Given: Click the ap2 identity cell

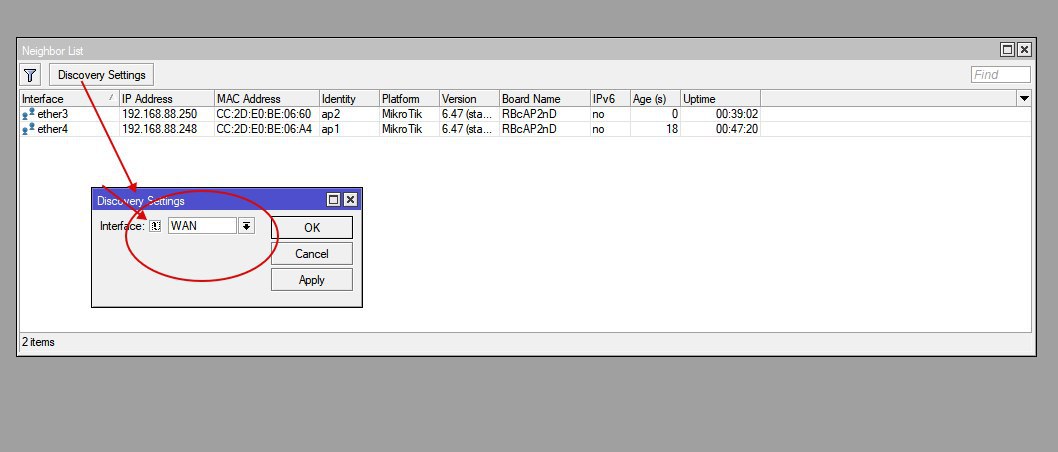Looking at the screenshot, I should tap(330, 114).
